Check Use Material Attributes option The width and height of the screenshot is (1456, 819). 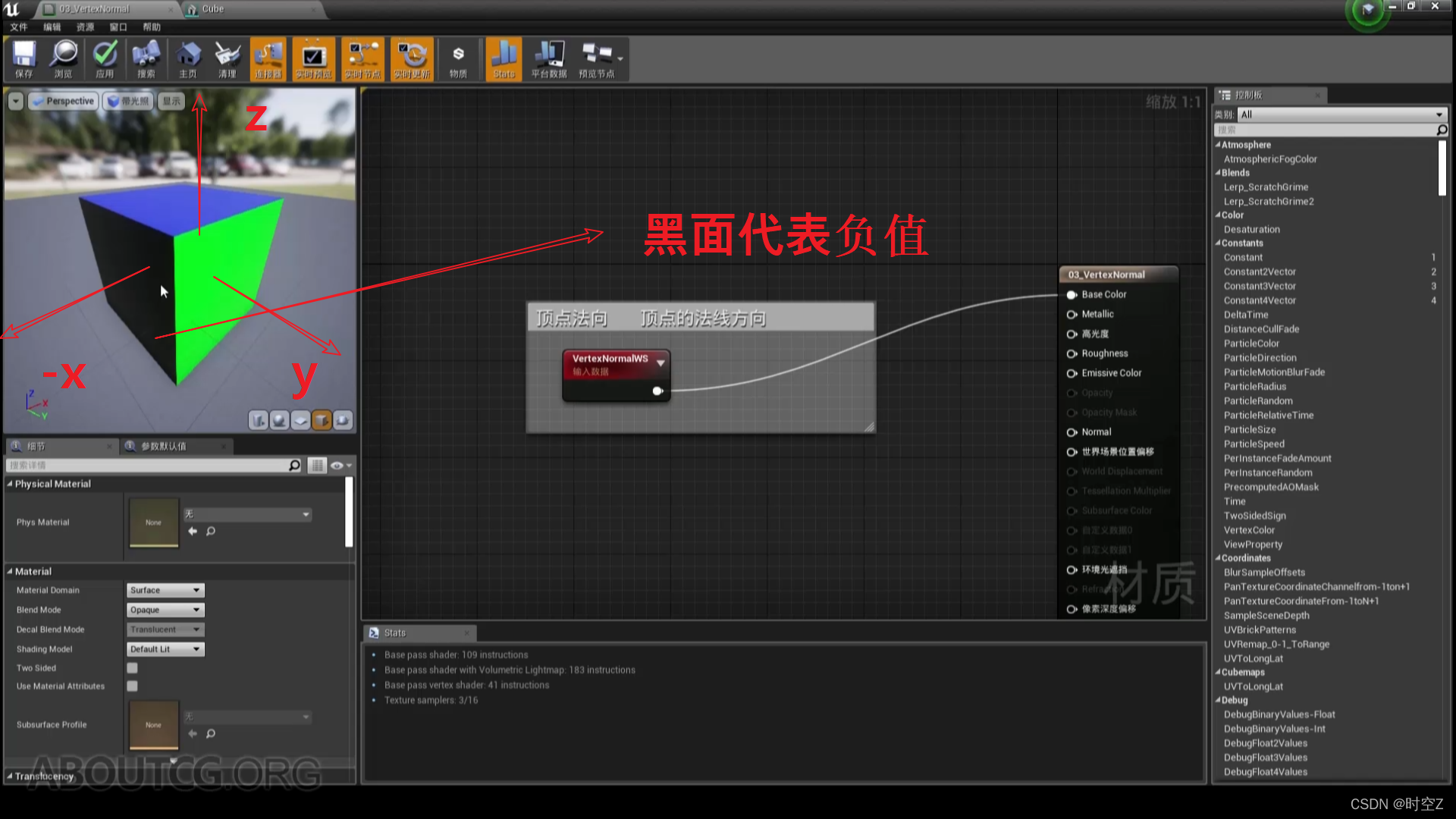132,686
